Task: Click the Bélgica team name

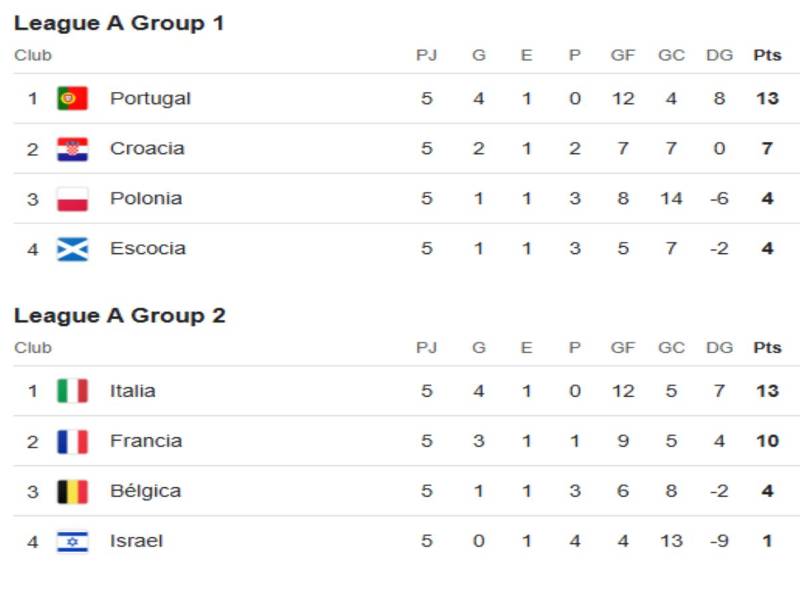Action: (145, 491)
